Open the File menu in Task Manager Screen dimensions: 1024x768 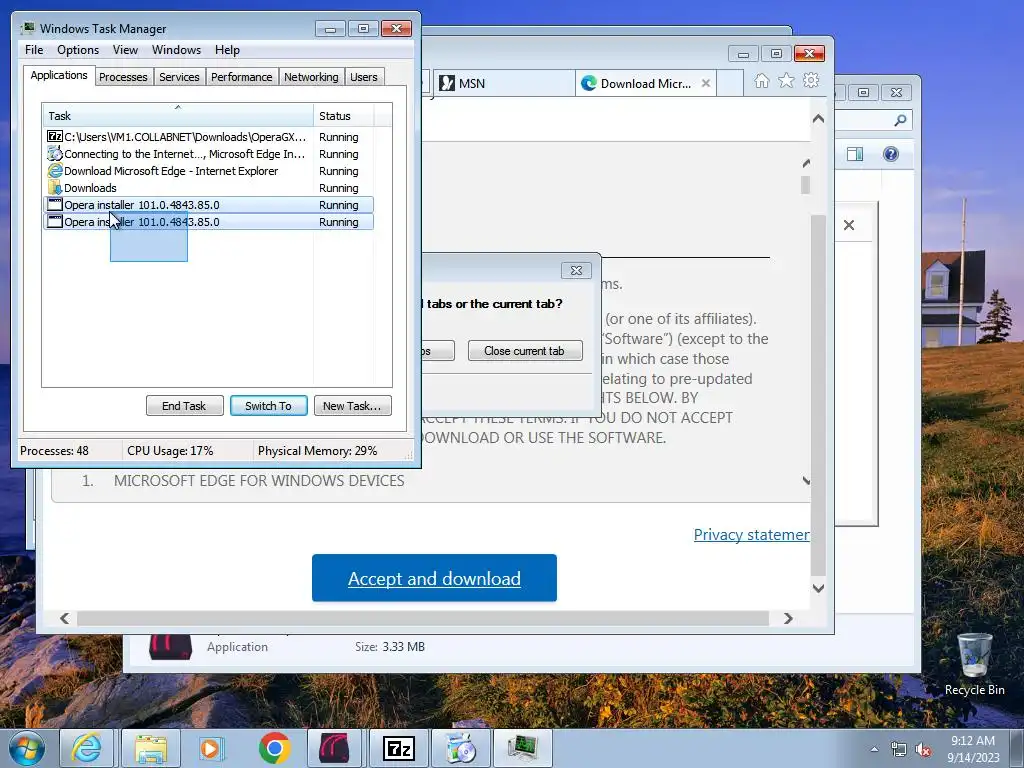click(x=34, y=50)
